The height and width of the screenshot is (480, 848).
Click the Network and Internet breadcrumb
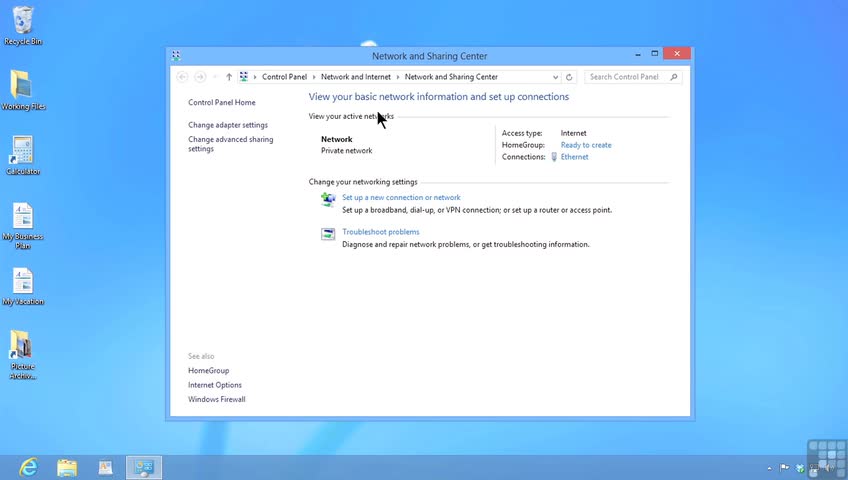[x=356, y=77]
